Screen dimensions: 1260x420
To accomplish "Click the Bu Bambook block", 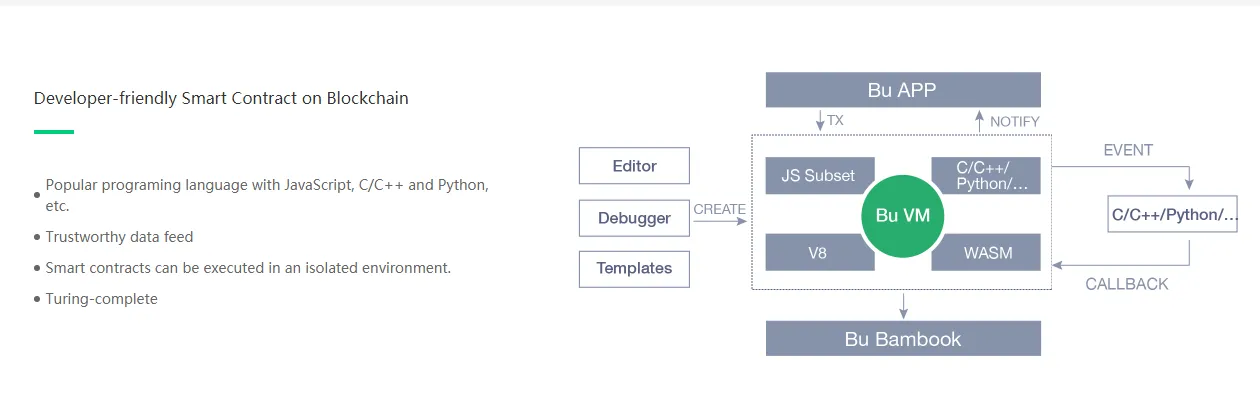I will pyautogui.click(x=903, y=338).
